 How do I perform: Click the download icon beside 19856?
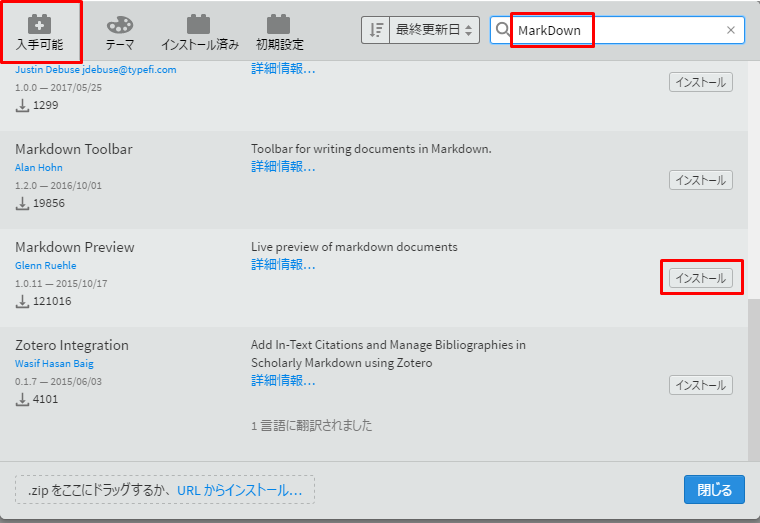coord(22,203)
